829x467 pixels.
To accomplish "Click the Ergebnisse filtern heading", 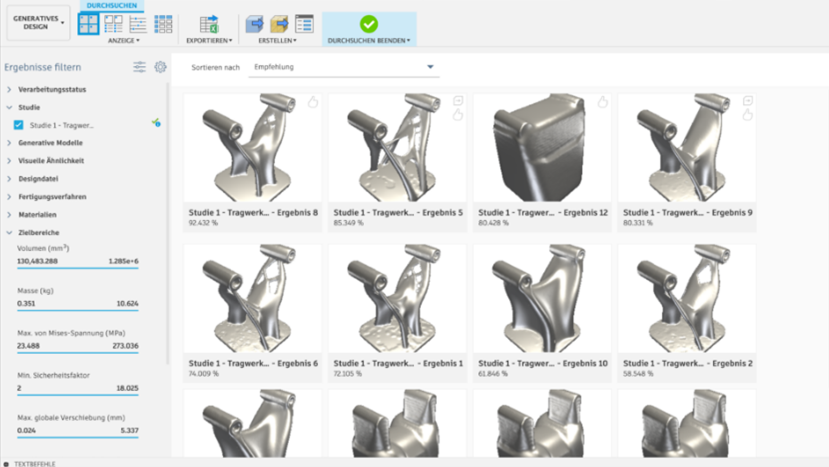I will pos(43,67).
